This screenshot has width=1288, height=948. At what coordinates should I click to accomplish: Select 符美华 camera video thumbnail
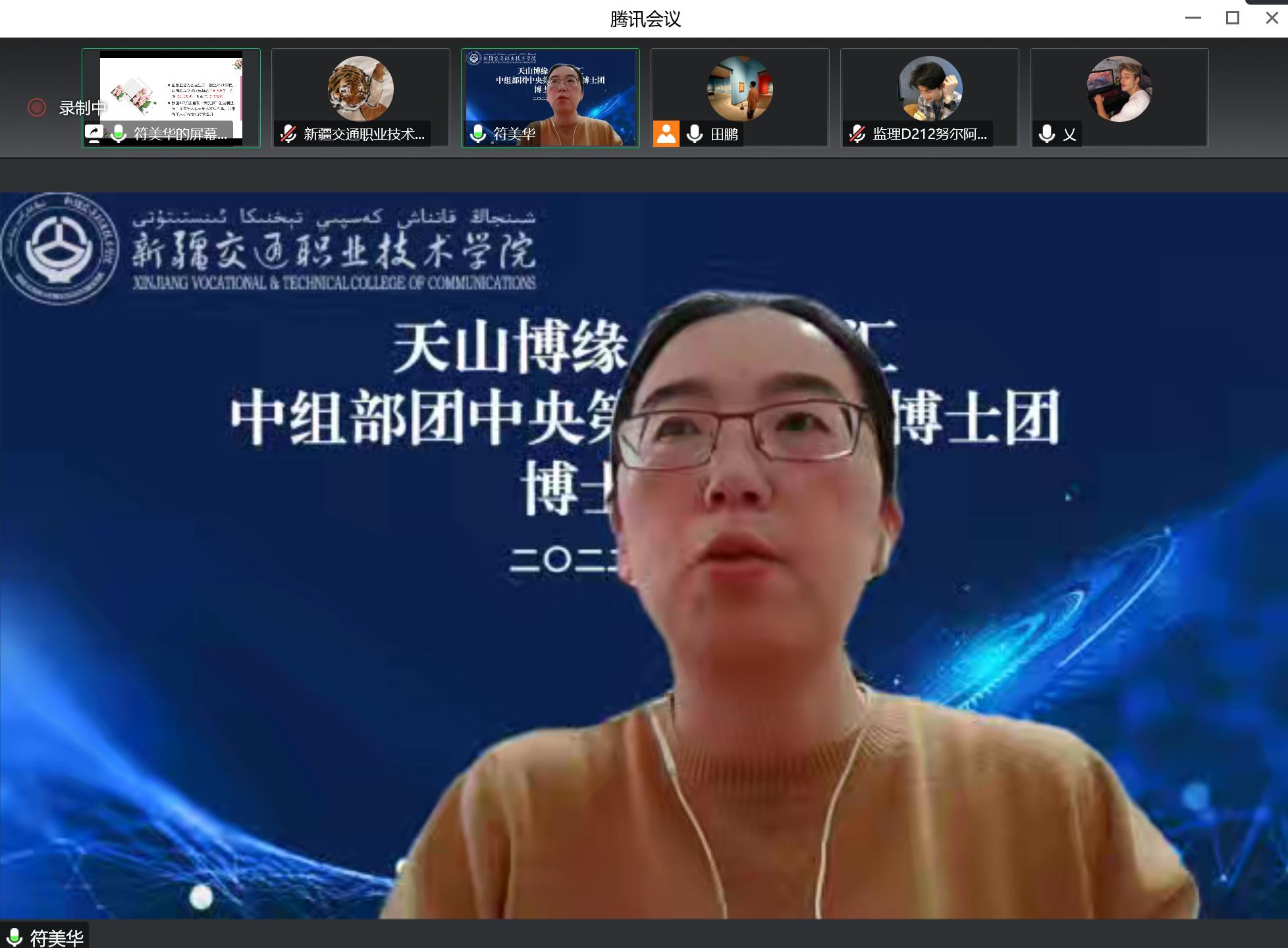tap(550, 89)
